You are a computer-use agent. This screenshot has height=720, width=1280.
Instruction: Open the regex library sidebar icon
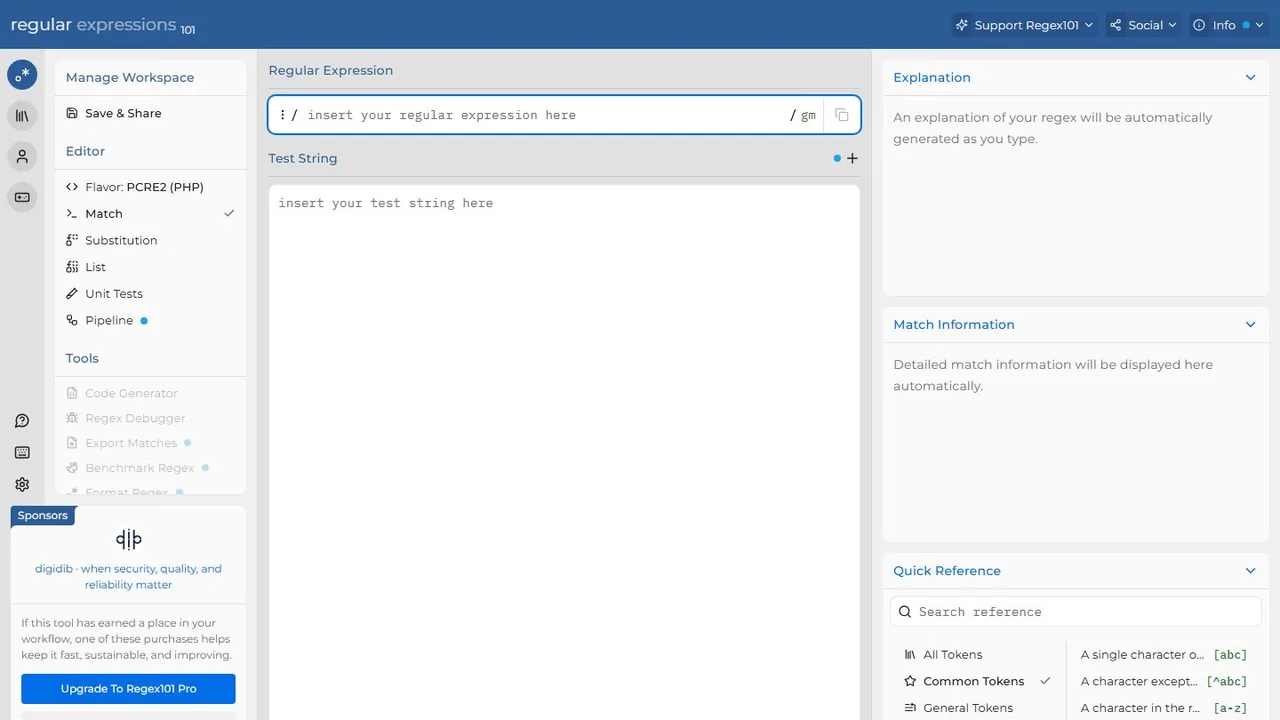pos(22,115)
